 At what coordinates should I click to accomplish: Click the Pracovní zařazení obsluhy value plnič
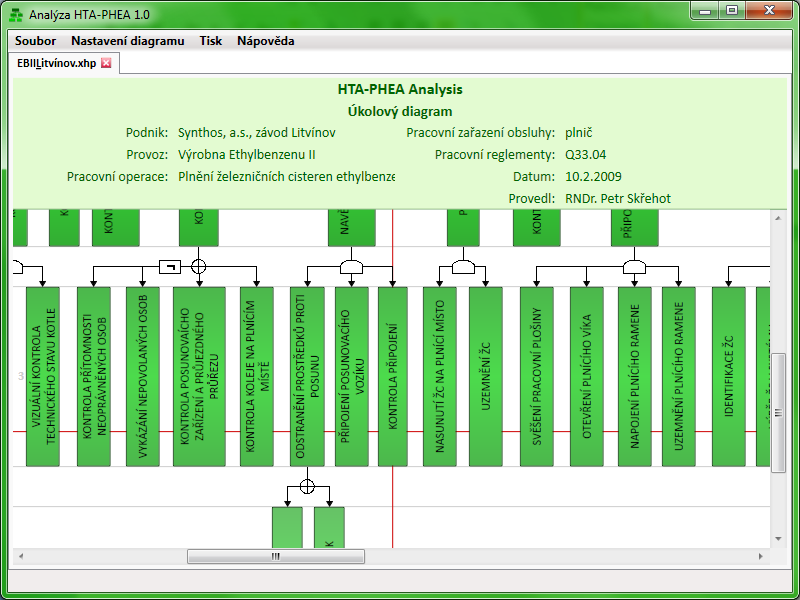coord(579,133)
